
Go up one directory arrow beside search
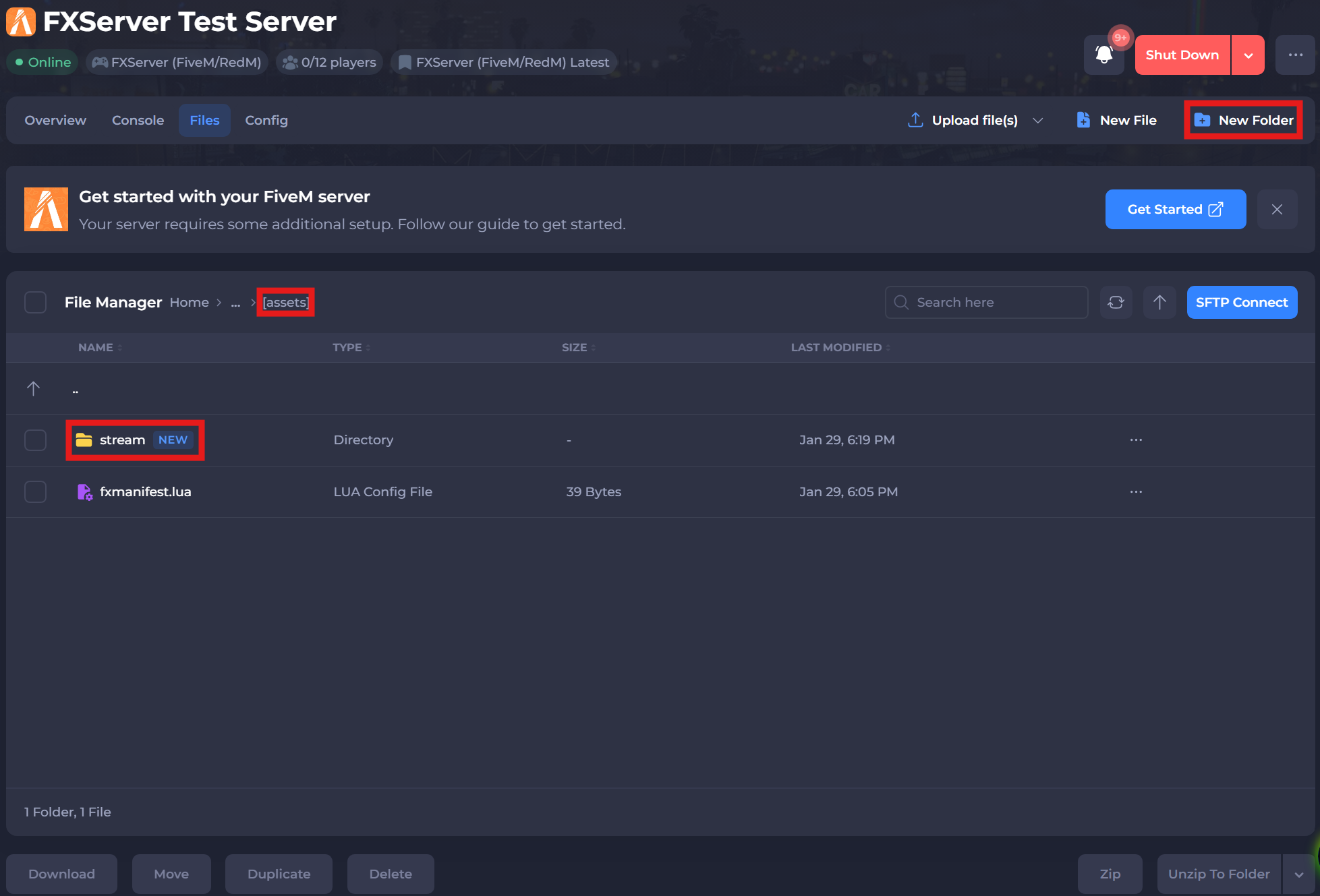click(1159, 302)
